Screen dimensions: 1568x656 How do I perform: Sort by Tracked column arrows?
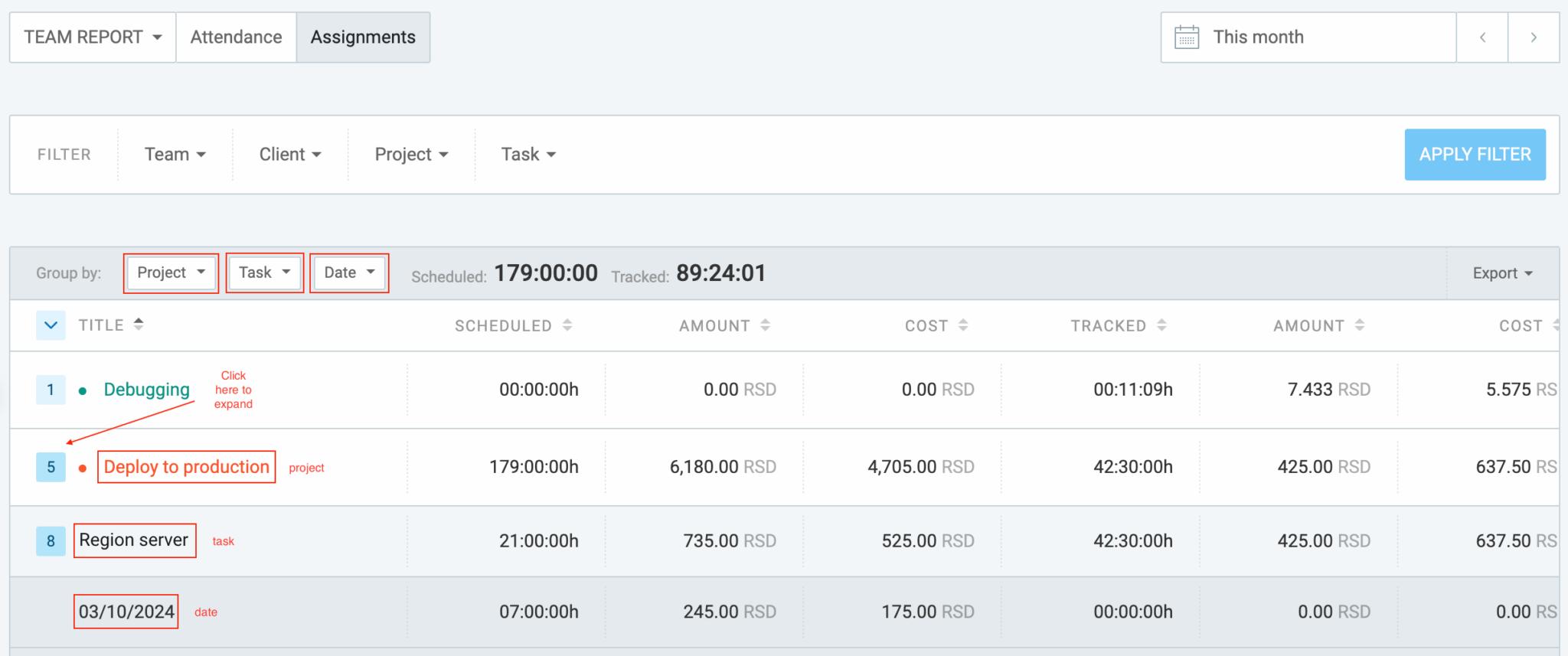1161,325
